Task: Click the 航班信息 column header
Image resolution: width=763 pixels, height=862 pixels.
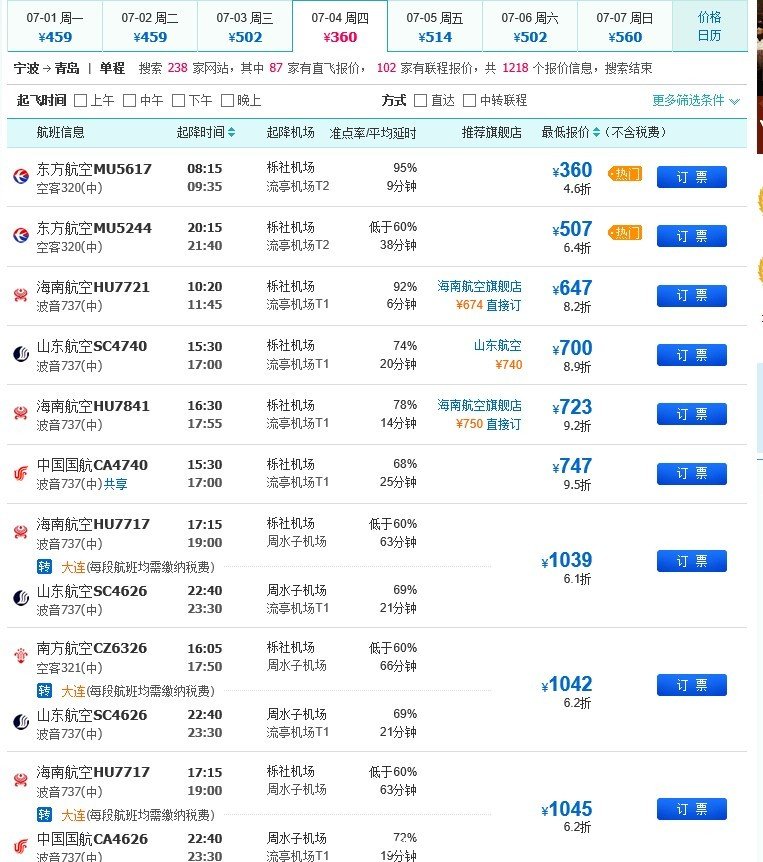Action: pos(60,132)
